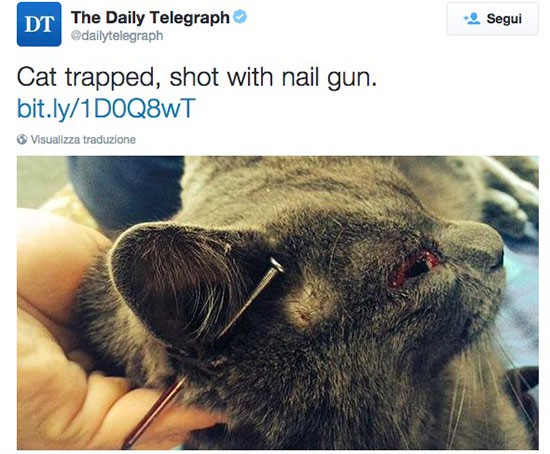Click the verified checkmark next to the Telegraph name
Viewport: 550px width, 454px height.
(240, 16)
